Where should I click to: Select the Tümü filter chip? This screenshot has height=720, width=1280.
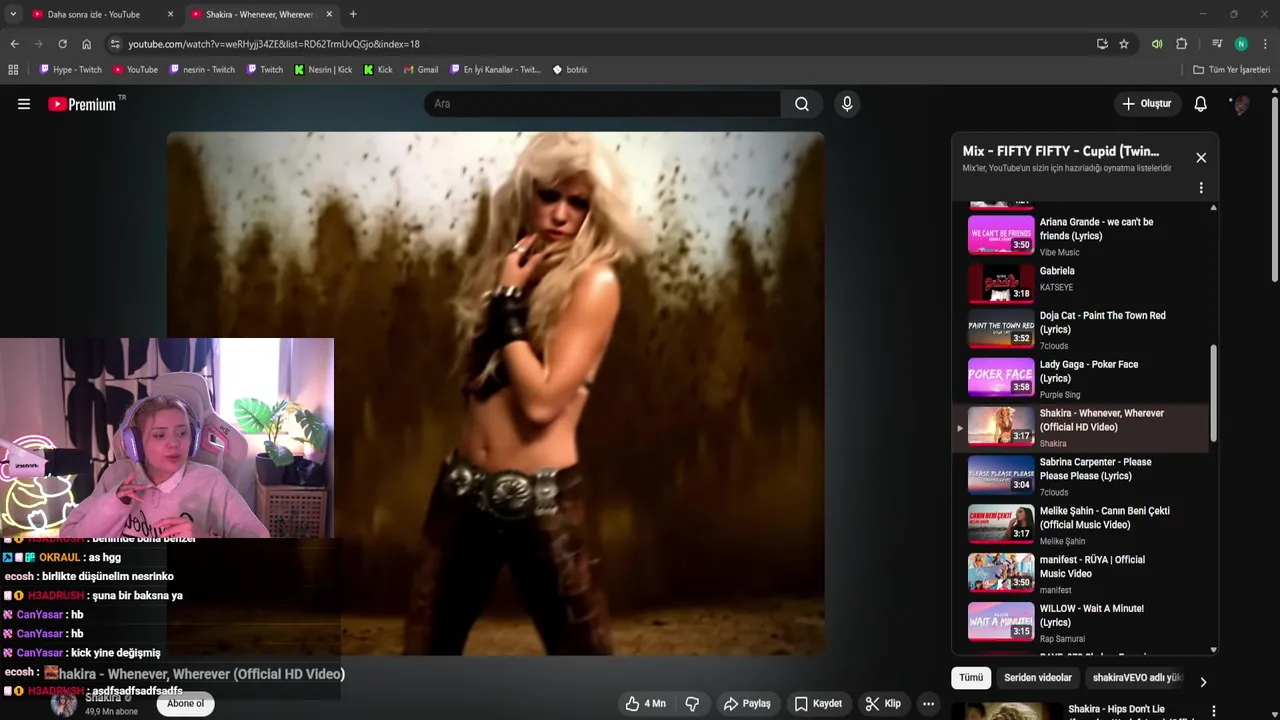[971, 678]
